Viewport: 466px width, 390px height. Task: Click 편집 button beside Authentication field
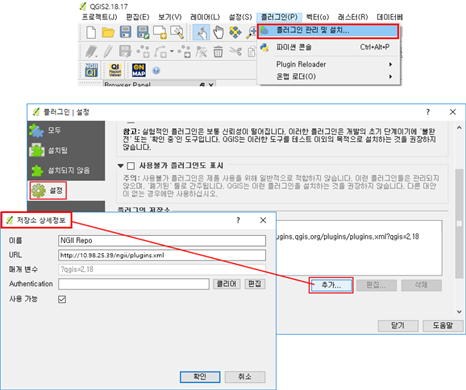pos(255,284)
